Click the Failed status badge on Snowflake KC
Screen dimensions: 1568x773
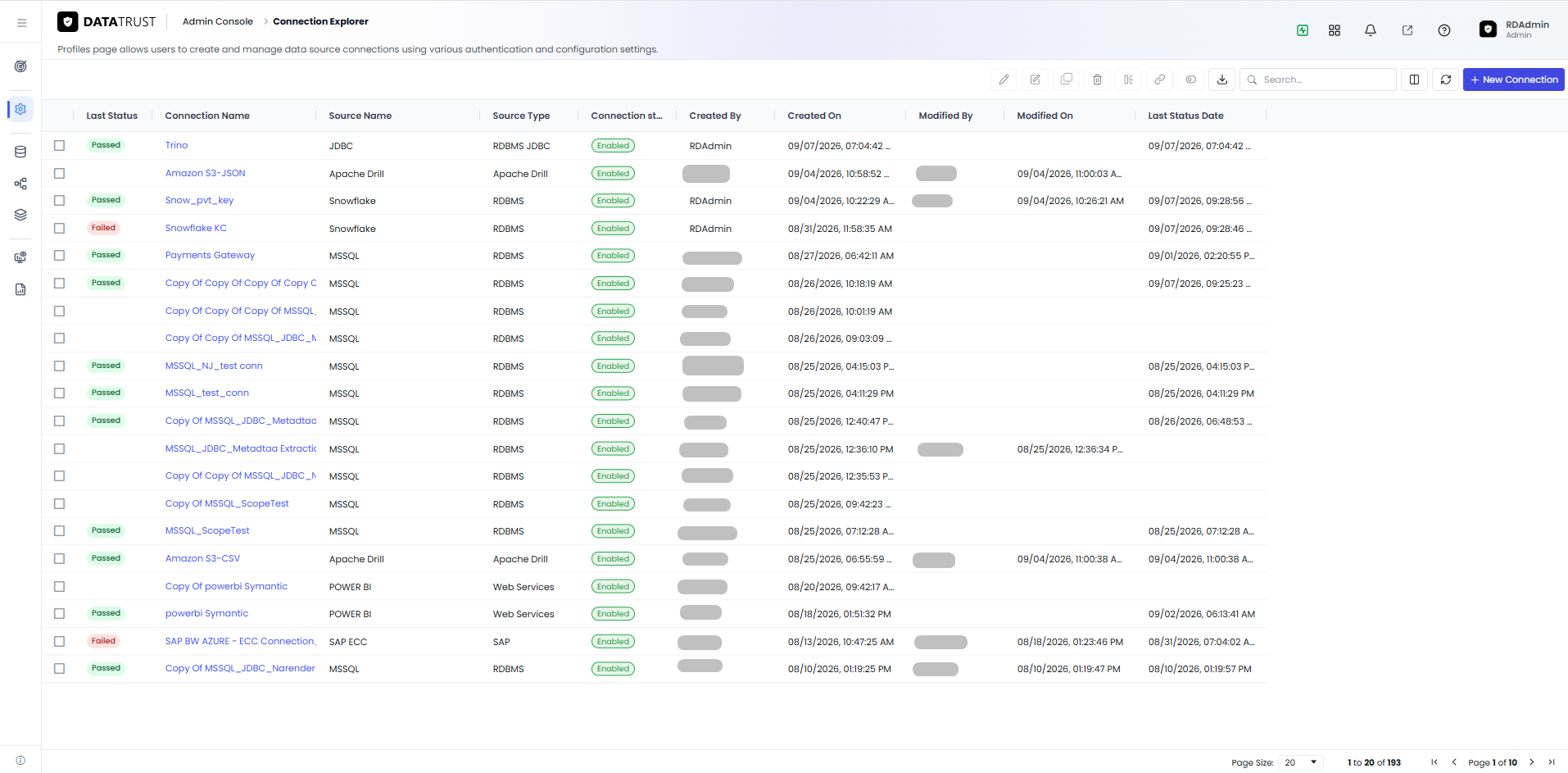103,228
